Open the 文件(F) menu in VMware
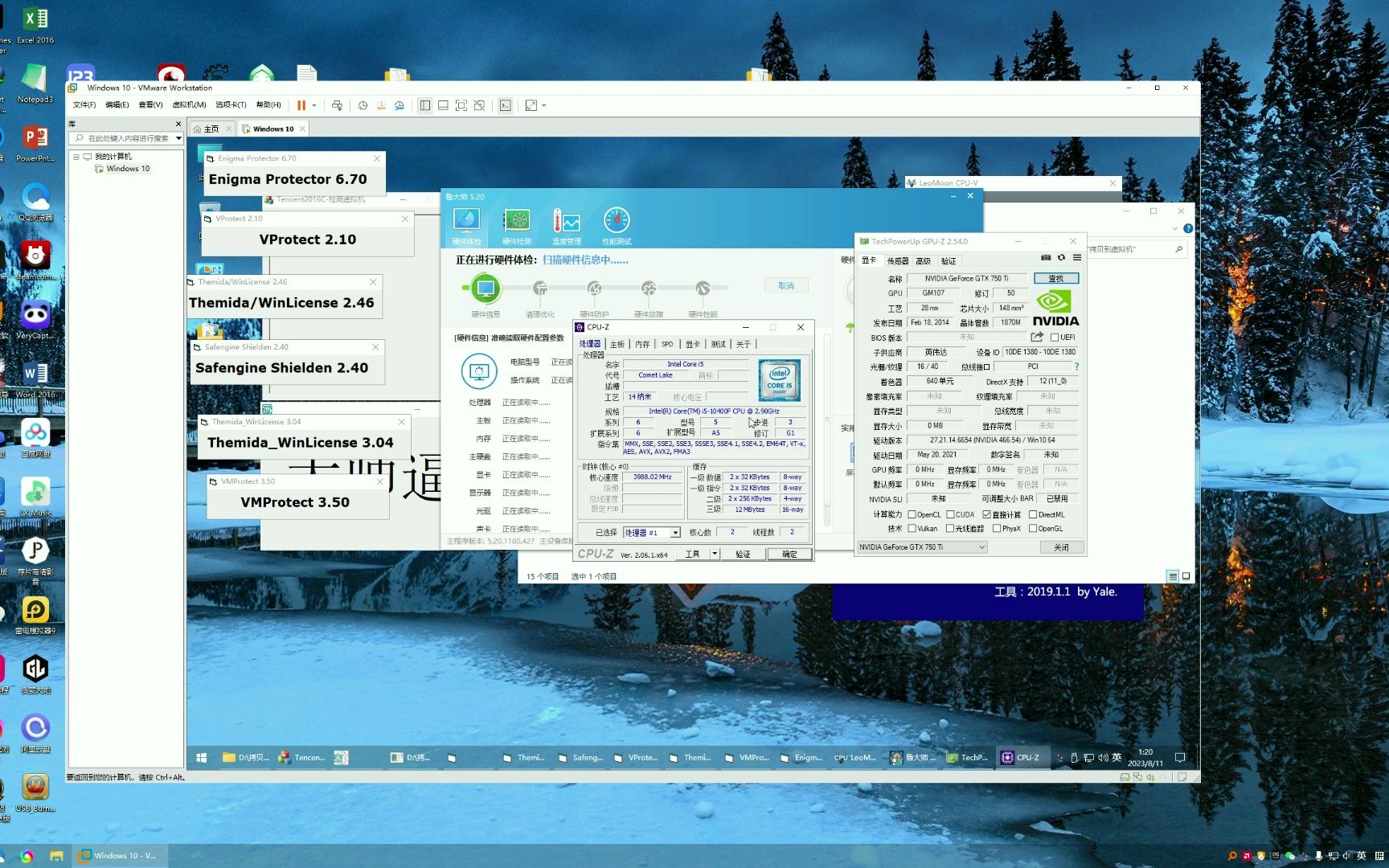This screenshot has width=1389, height=868. coord(84,105)
